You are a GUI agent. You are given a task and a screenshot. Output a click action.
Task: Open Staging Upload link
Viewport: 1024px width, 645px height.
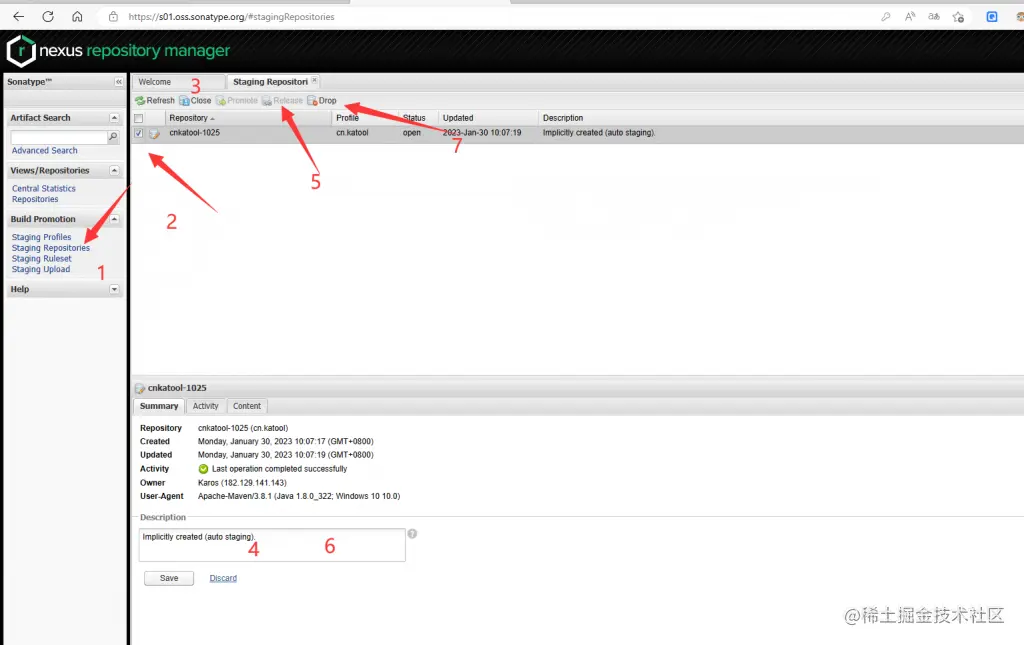coord(41,269)
